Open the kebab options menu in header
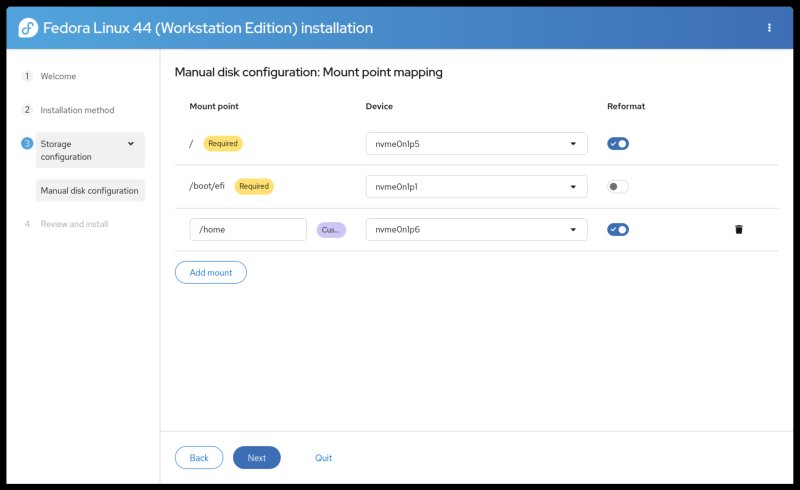Viewport: 800px width, 490px height. (769, 28)
